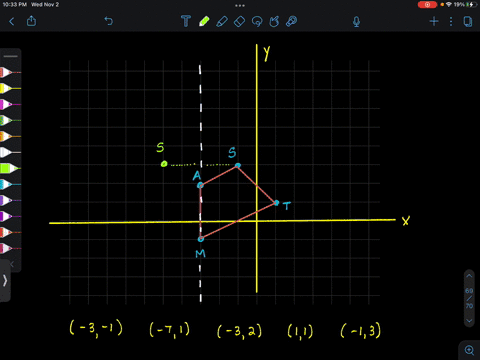Viewport: 480px width, 360px height.
Task: Choose the cyan pen preset
Action: click(x=10, y=184)
